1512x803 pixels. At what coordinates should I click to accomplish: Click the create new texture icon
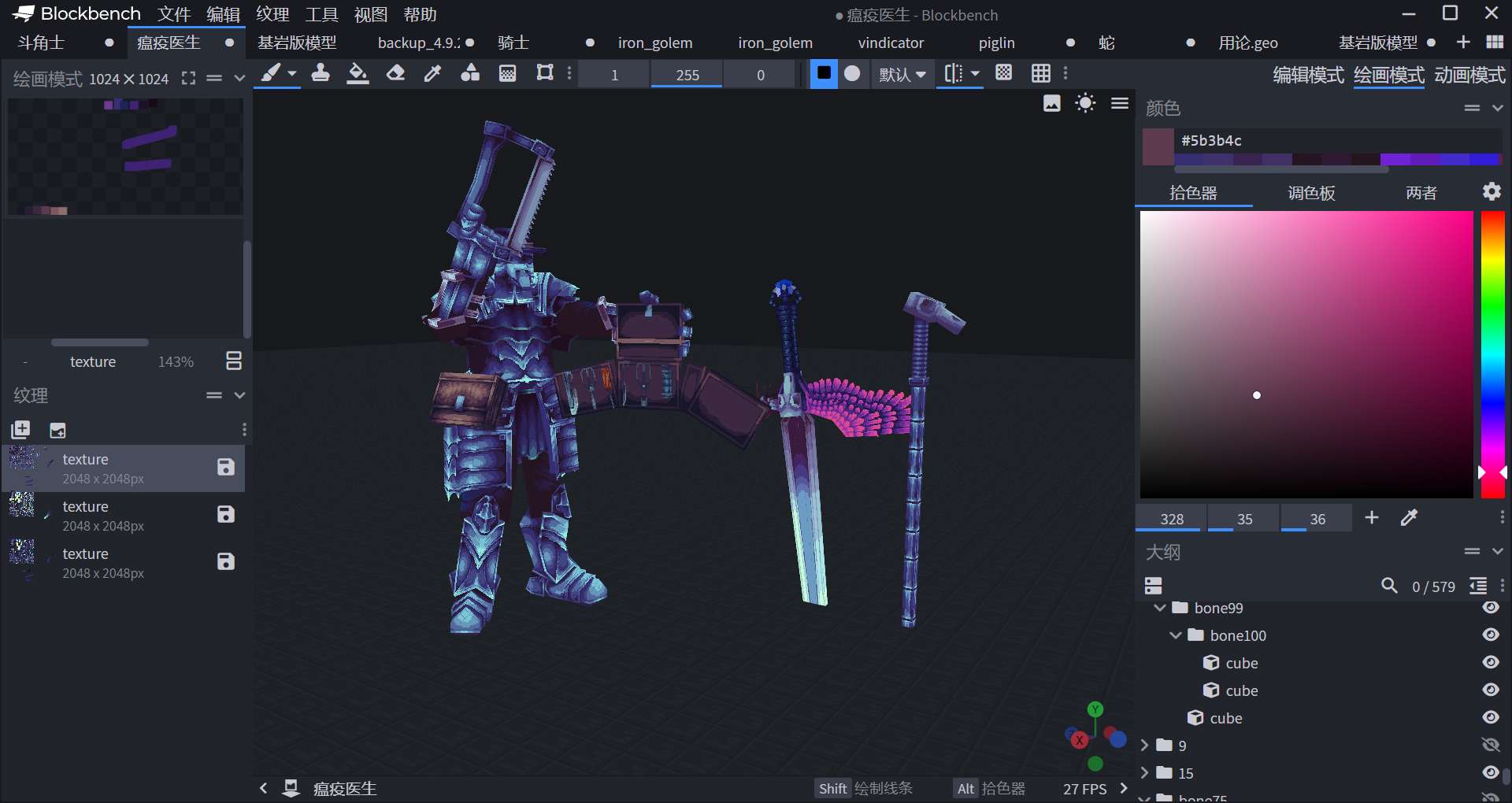pos(57,429)
